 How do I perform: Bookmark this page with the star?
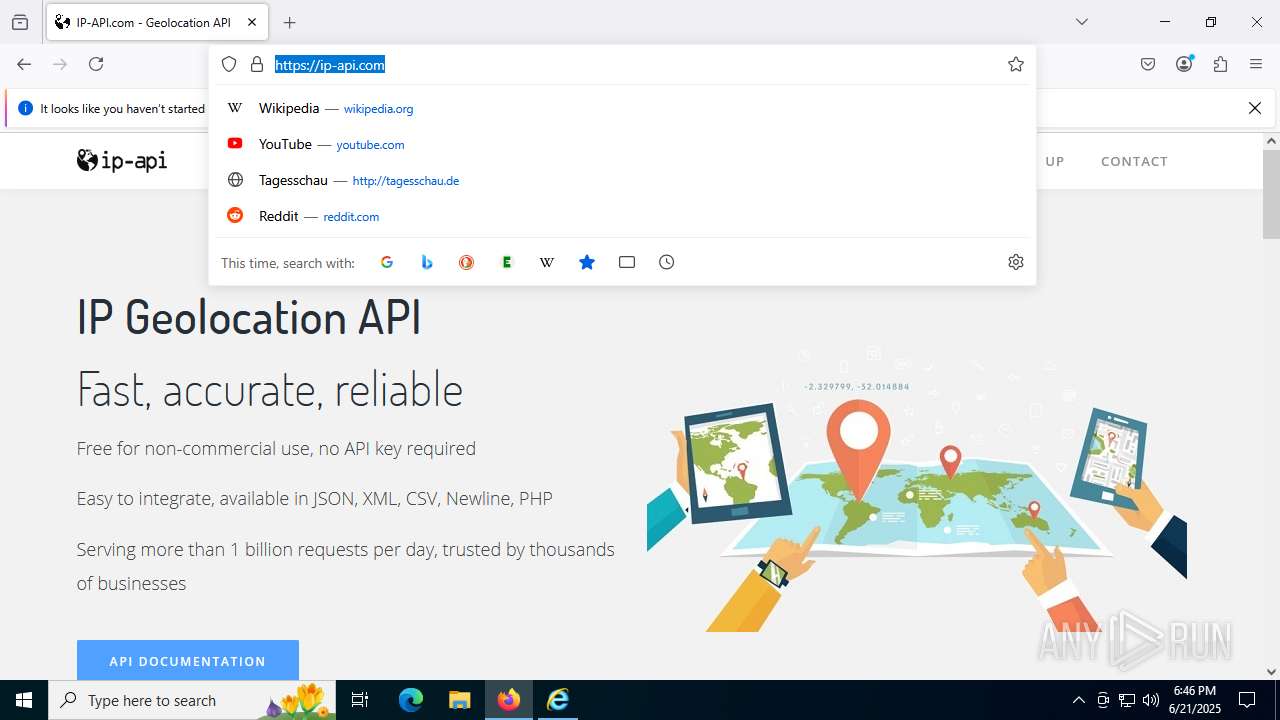coord(1016,64)
